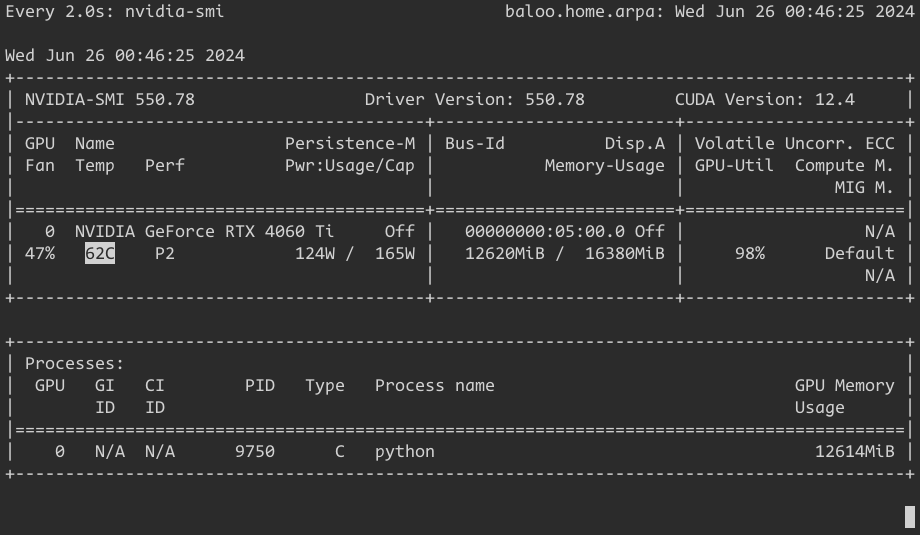Click the 16380MiB total memory value
The height and width of the screenshot is (535, 920).
(625, 253)
